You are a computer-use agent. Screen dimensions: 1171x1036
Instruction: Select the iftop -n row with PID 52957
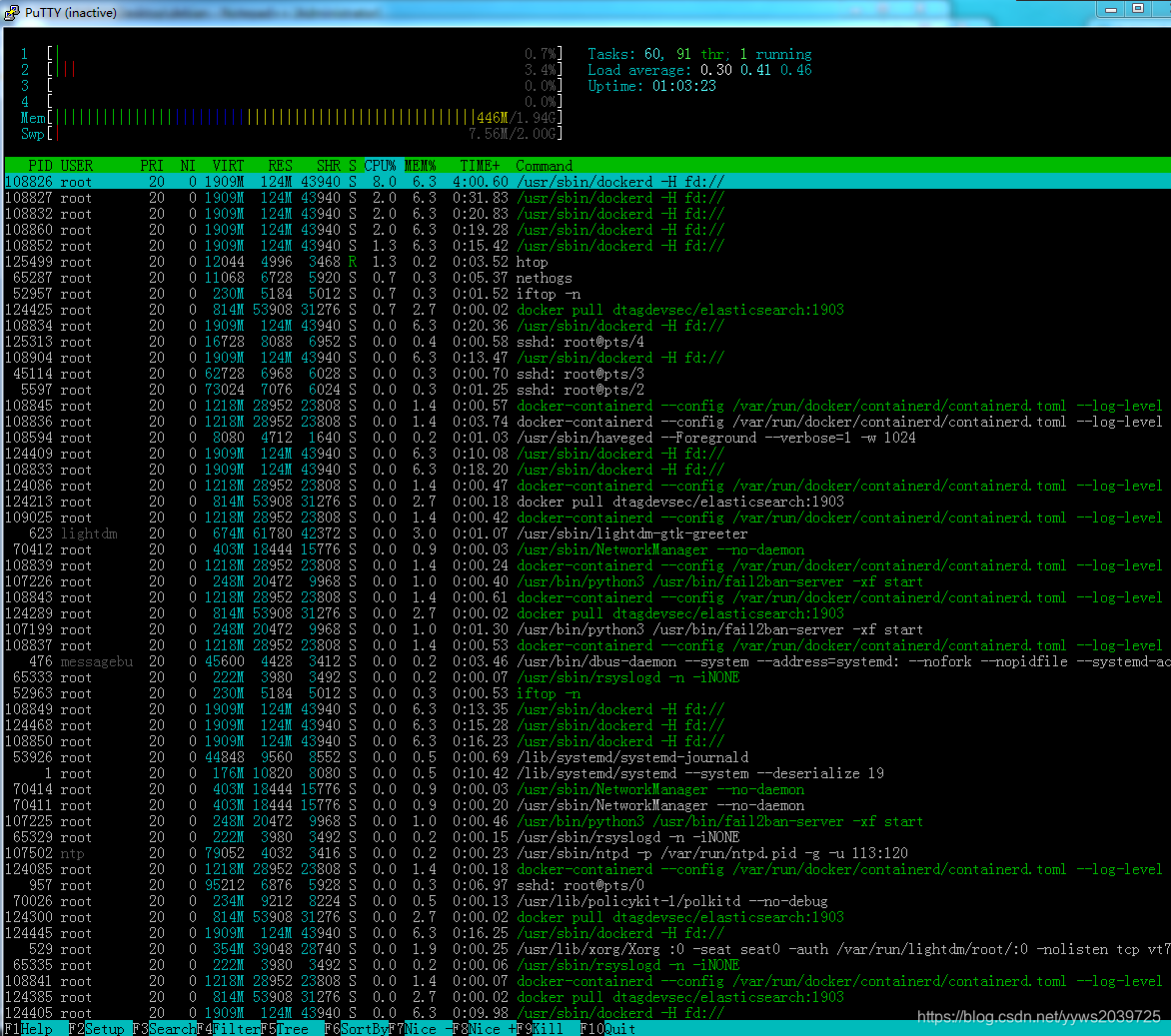tap(585, 294)
